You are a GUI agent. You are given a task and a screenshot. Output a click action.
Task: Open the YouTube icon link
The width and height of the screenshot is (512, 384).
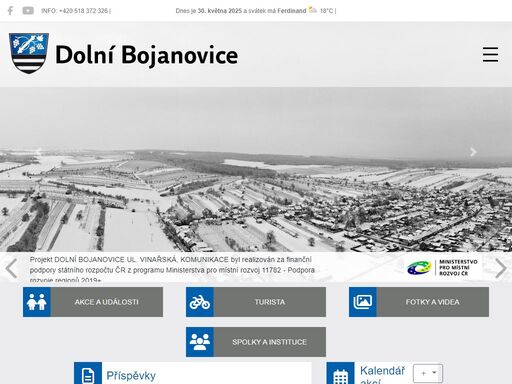(x=28, y=11)
